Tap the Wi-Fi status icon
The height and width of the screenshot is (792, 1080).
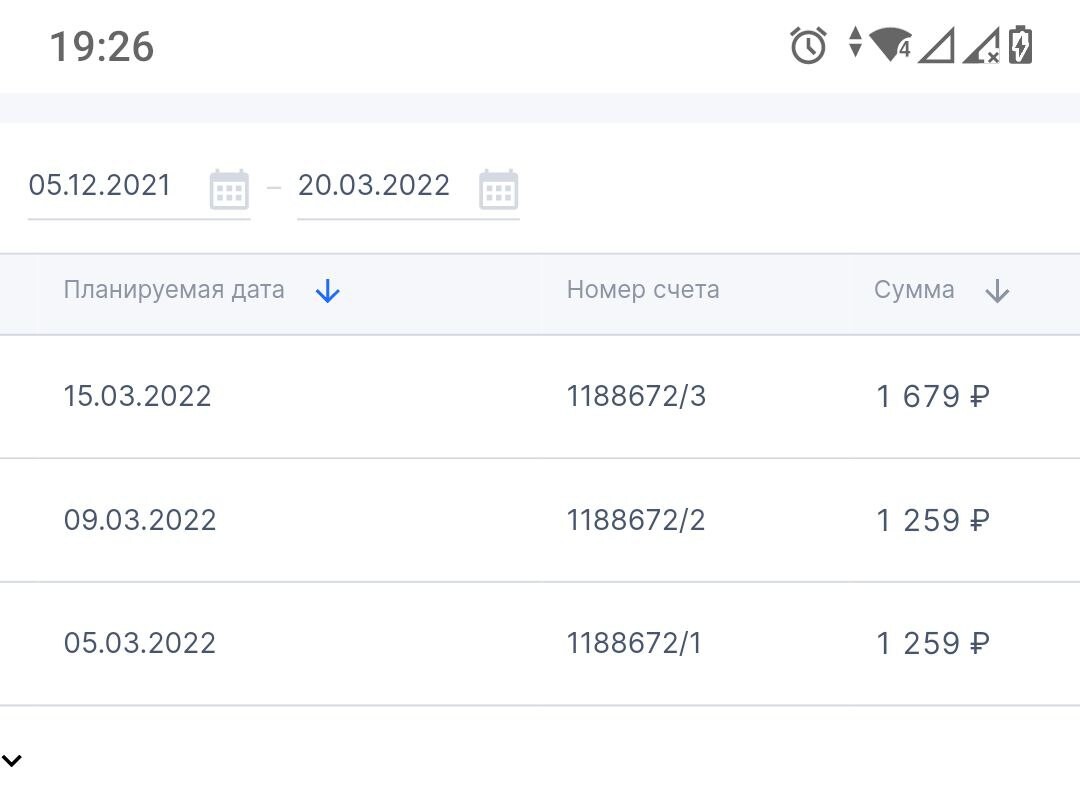pos(889,45)
